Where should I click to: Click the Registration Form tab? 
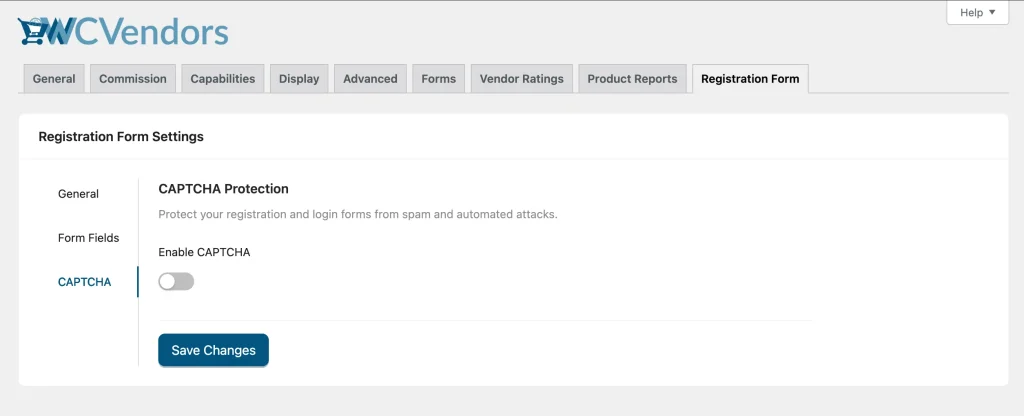click(x=750, y=79)
